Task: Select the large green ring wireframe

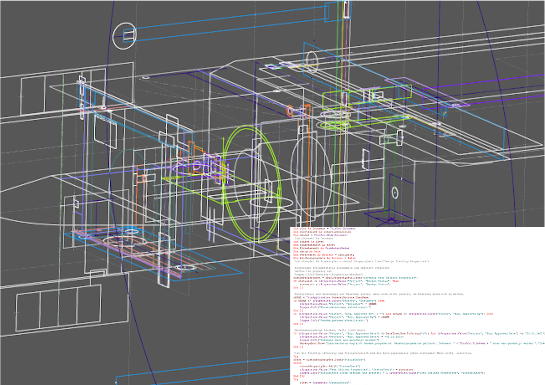Action: [252, 183]
